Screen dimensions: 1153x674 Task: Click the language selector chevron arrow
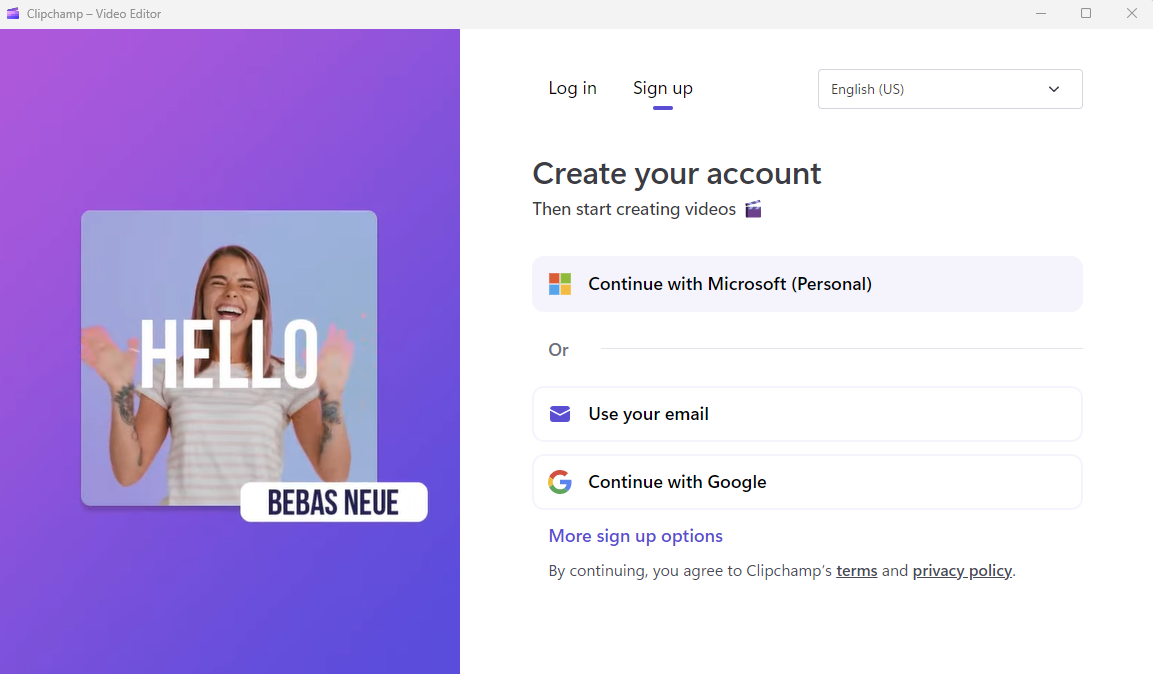pyautogui.click(x=1053, y=89)
